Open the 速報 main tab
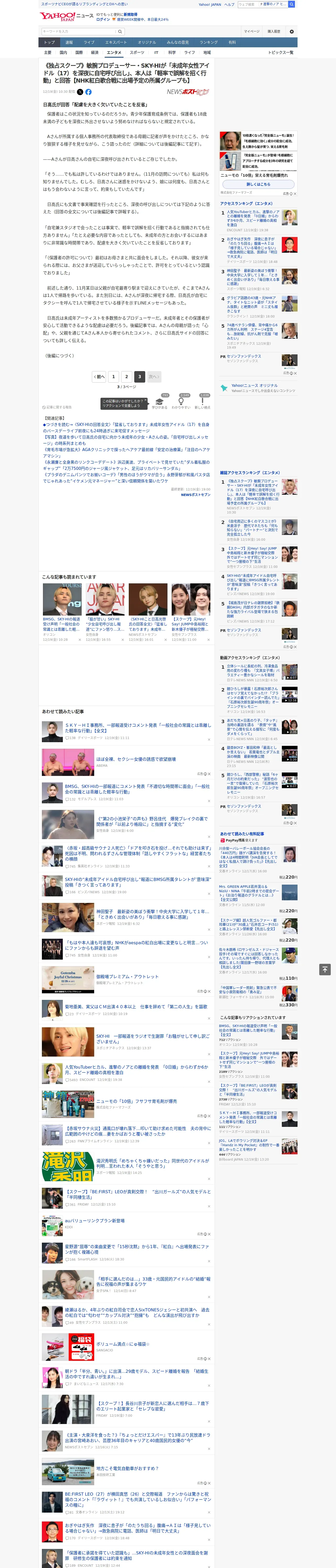This screenshot has height=1568, width=336. click(x=69, y=43)
